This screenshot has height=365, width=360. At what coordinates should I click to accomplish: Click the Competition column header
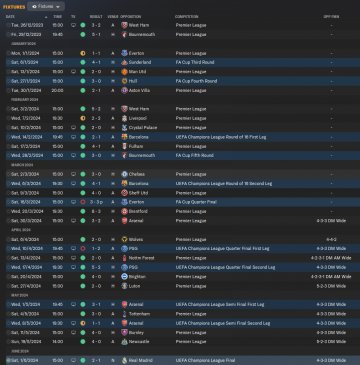click(x=187, y=17)
